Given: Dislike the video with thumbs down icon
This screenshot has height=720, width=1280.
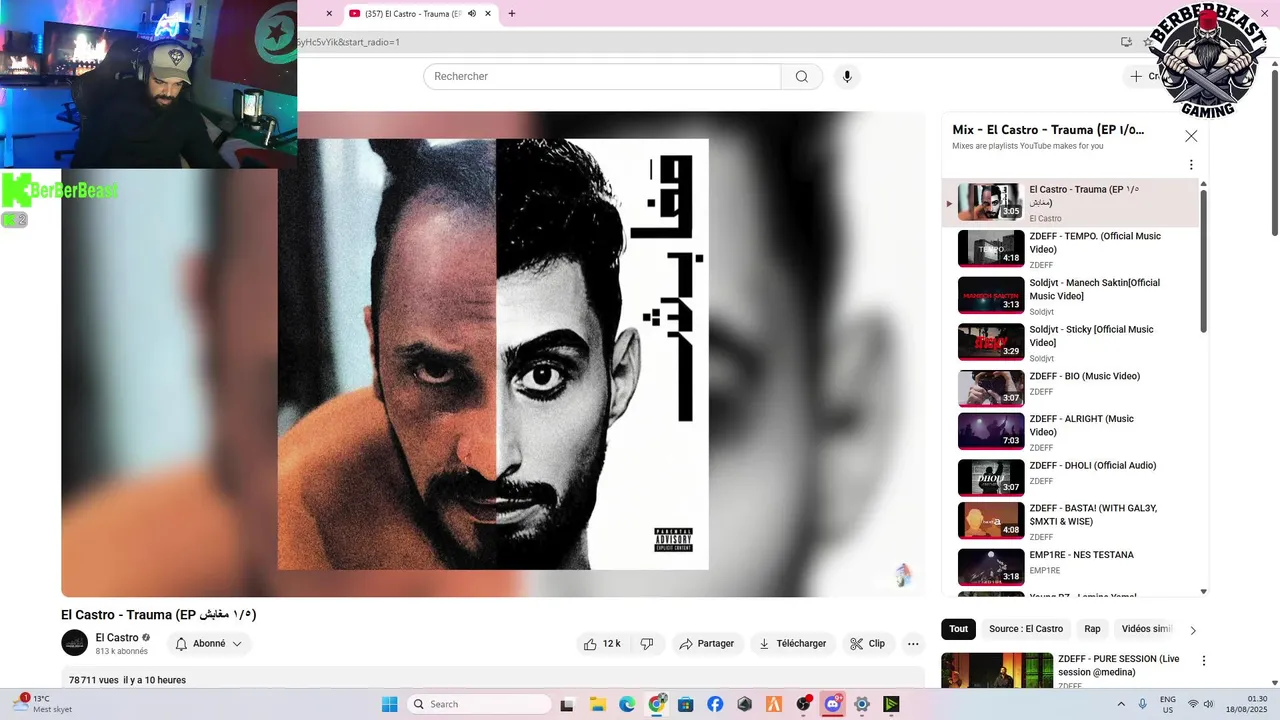Looking at the screenshot, I should coord(647,644).
